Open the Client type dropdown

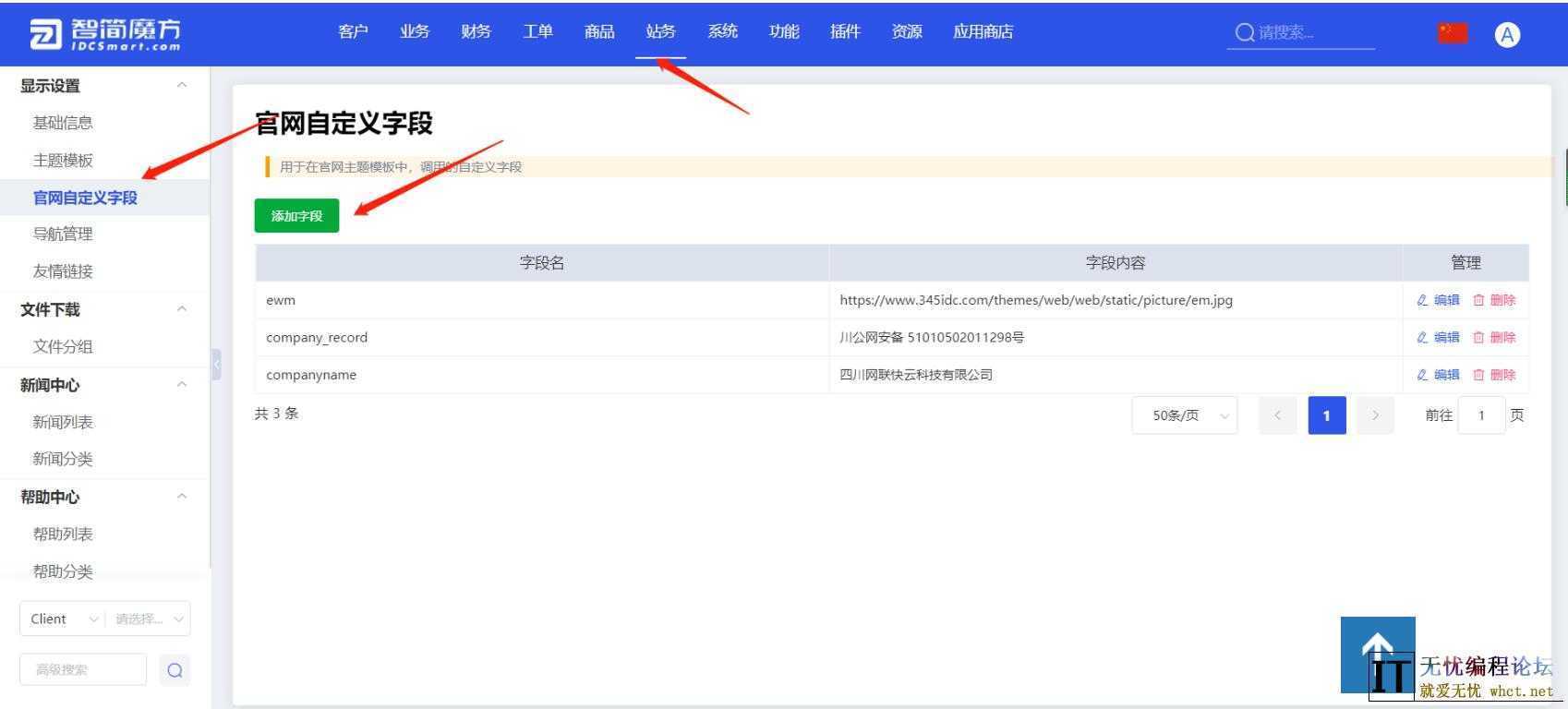point(62,619)
